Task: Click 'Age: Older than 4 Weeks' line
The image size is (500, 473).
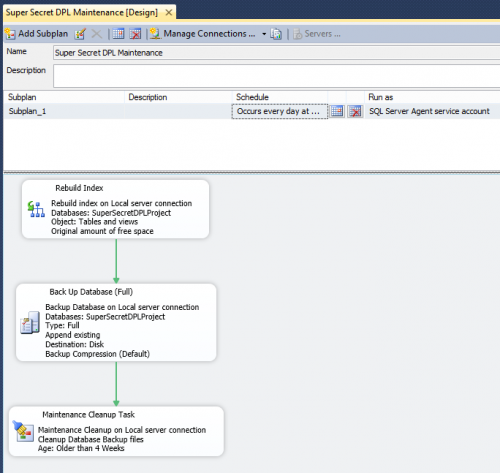Action: (81, 448)
